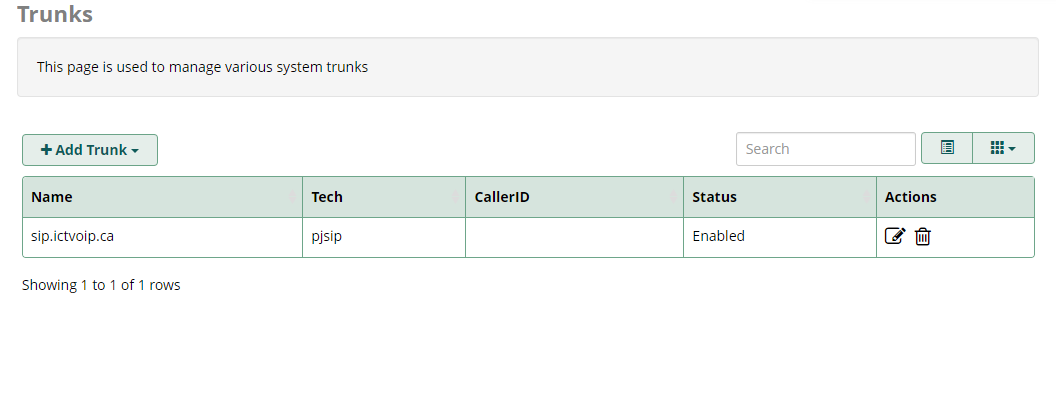The height and width of the screenshot is (398, 1056).
Task: Select the Actions column header
Action: [911, 197]
